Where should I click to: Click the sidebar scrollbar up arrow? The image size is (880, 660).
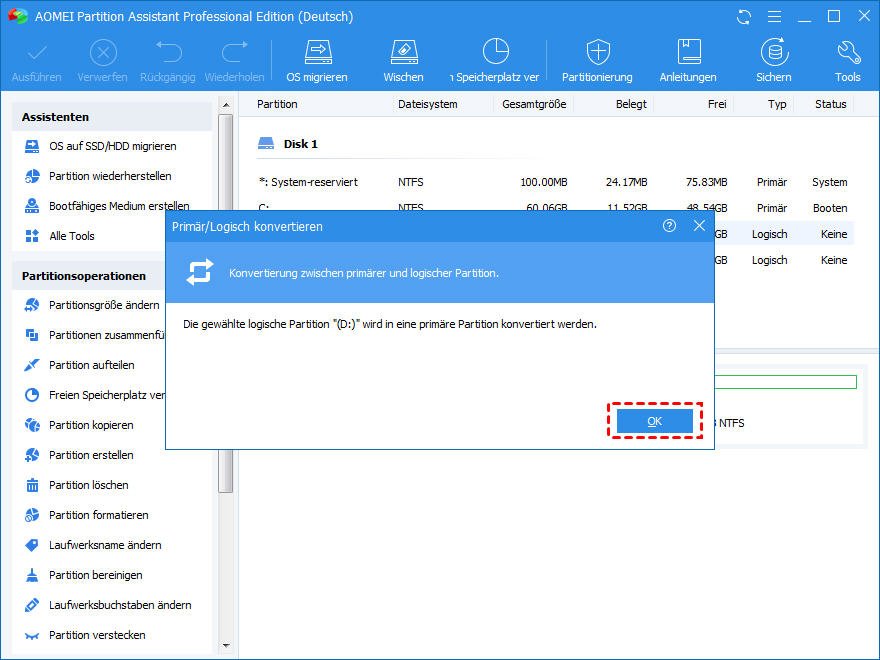pyautogui.click(x=226, y=104)
